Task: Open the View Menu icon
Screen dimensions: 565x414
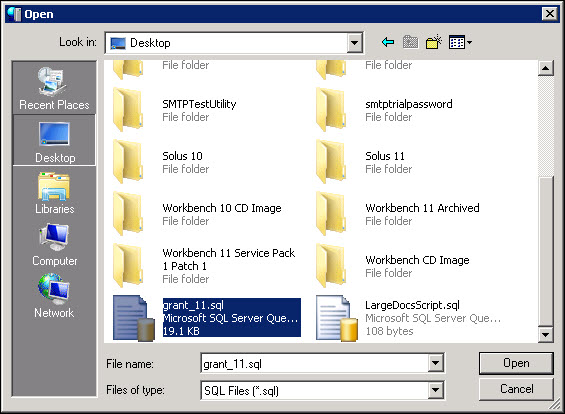Action: (460, 43)
